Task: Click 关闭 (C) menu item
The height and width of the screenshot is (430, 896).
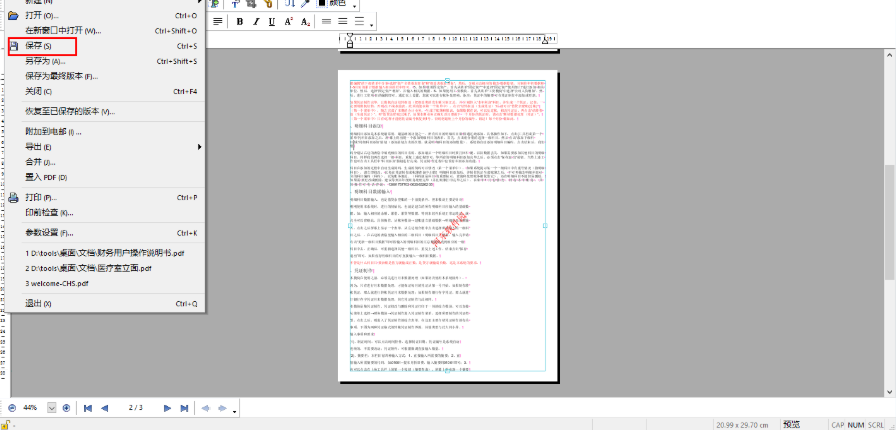Action: 105,91
